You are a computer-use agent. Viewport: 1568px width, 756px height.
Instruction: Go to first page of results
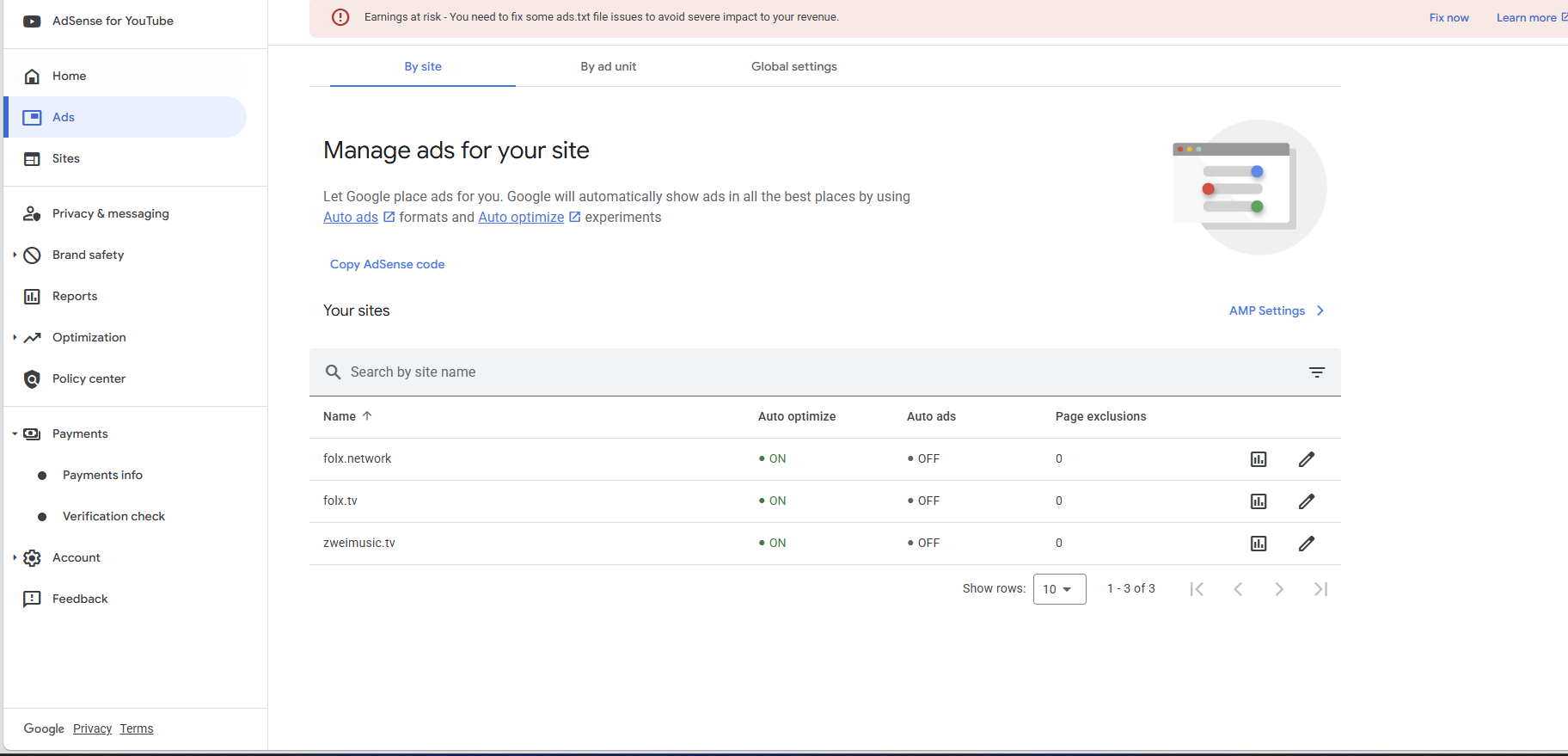point(1197,589)
